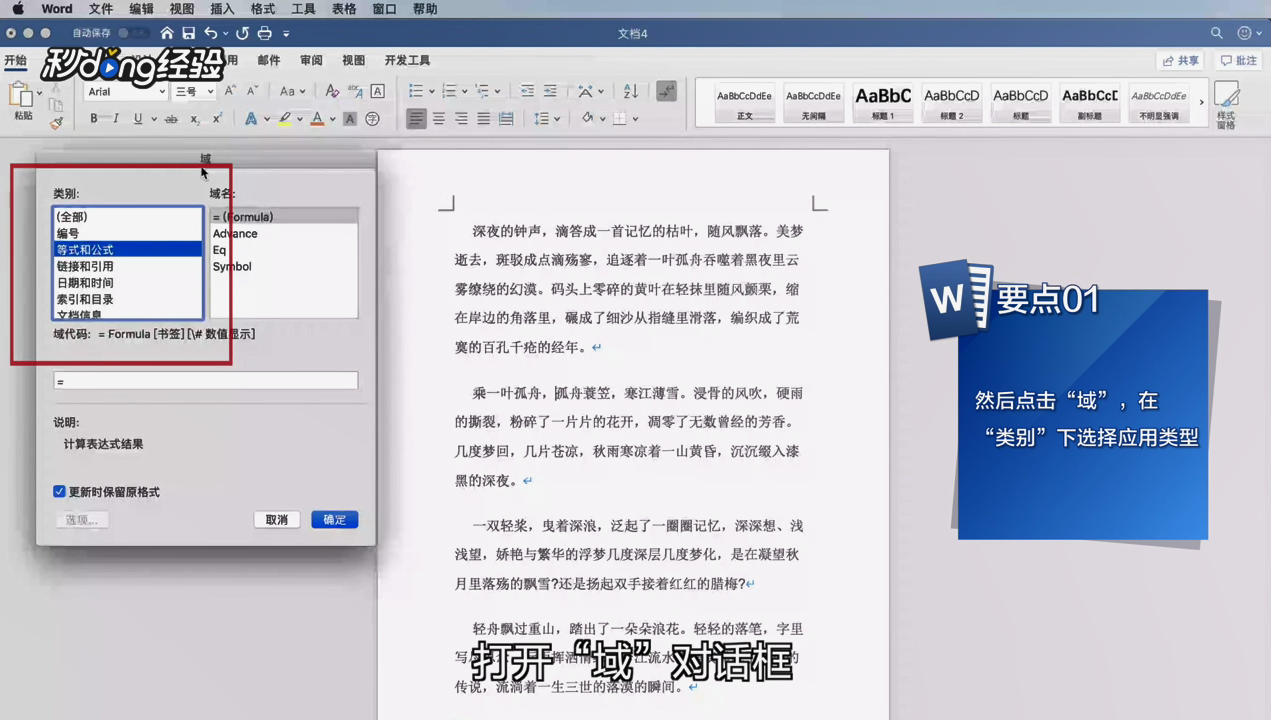Click the Home icon in title bar
This screenshot has width=1271, height=720.
[167, 33]
